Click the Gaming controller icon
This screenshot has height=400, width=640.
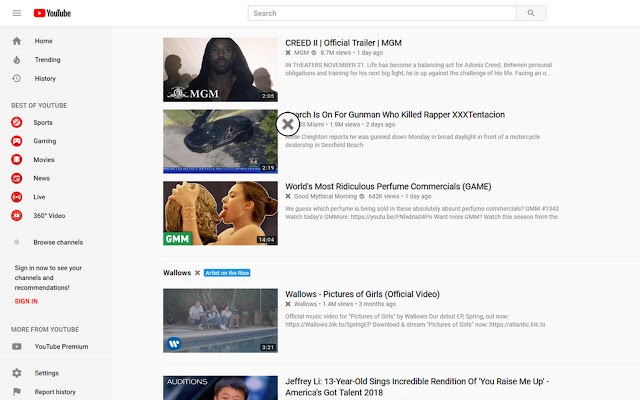(17, 141)
